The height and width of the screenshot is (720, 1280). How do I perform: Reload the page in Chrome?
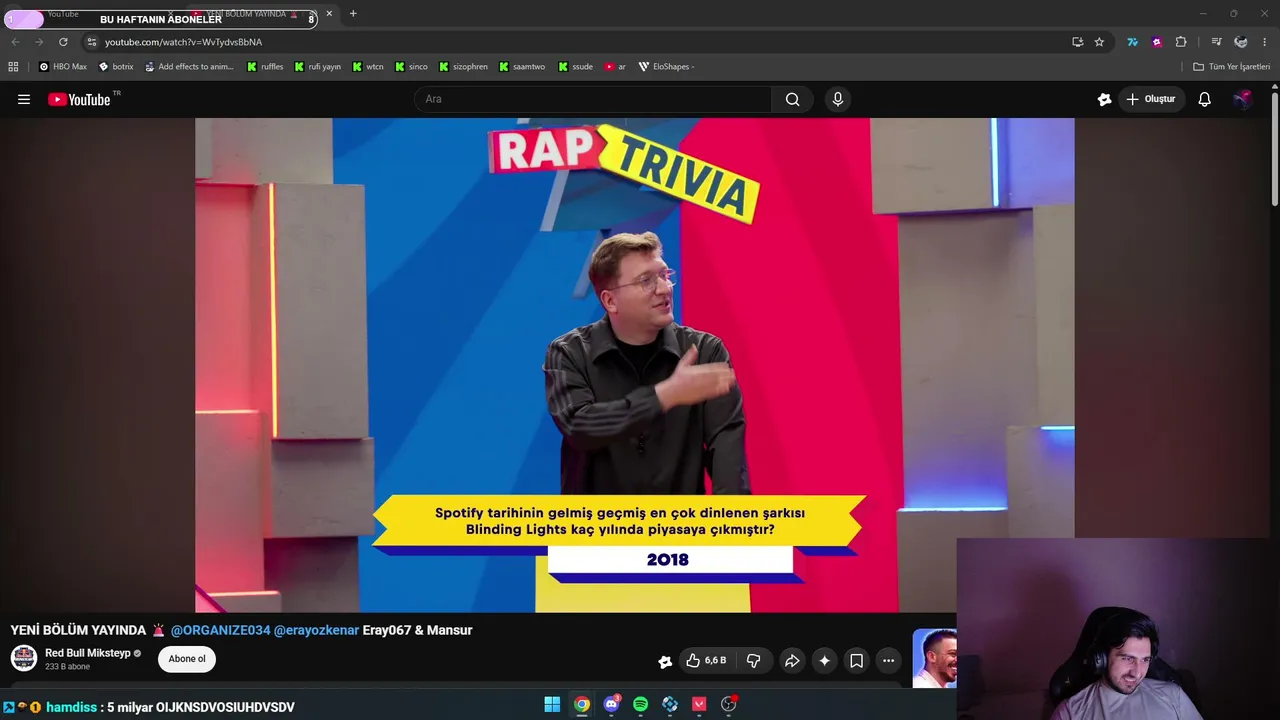pos(63,42)
